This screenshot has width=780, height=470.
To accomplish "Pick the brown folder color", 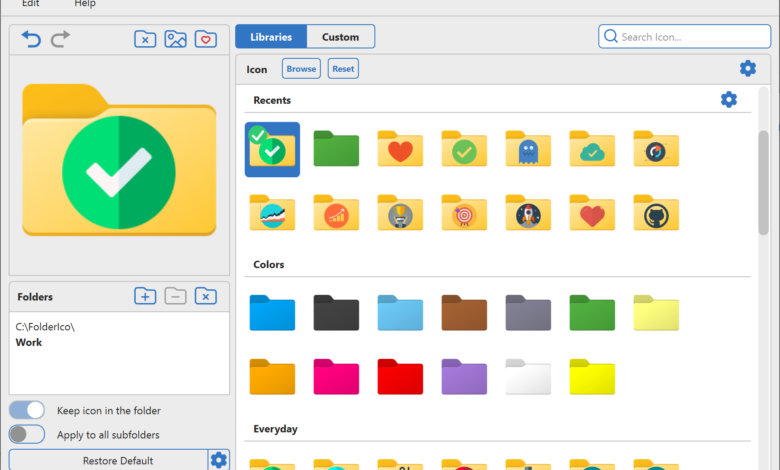I will [x=464, y=313].
